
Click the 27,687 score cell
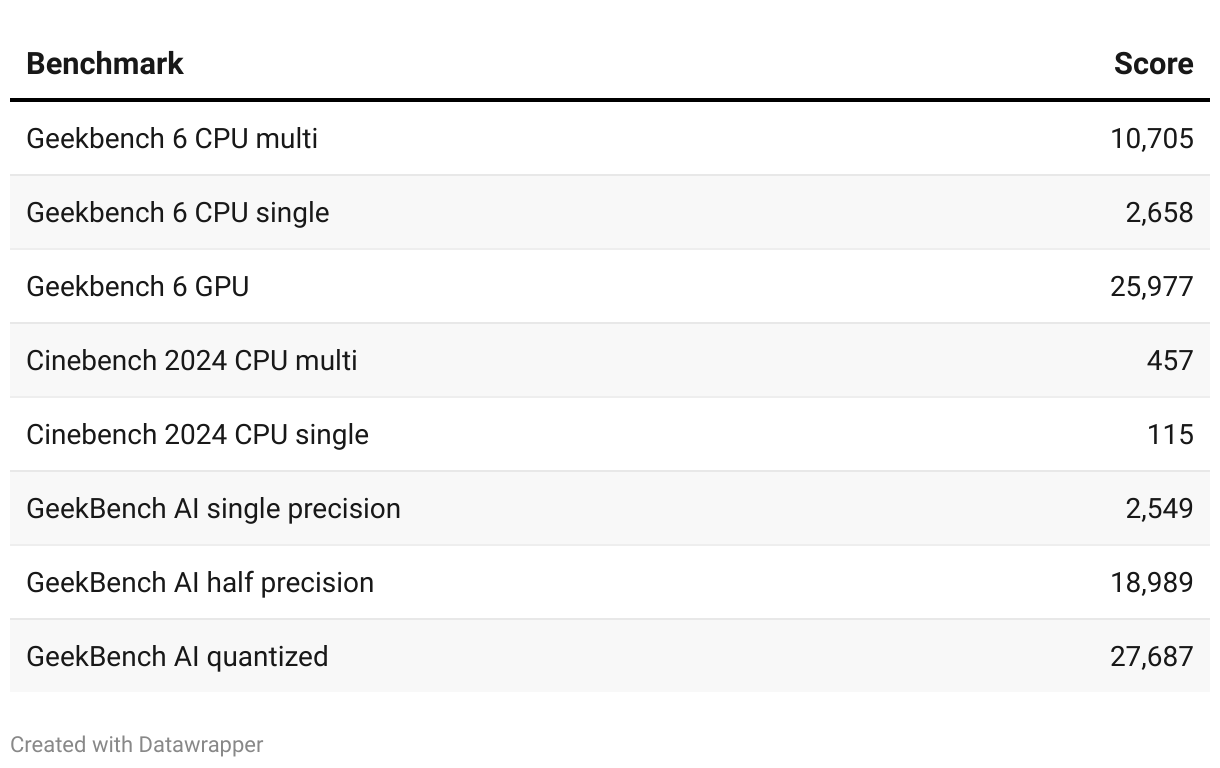[x=1151, y=656]
